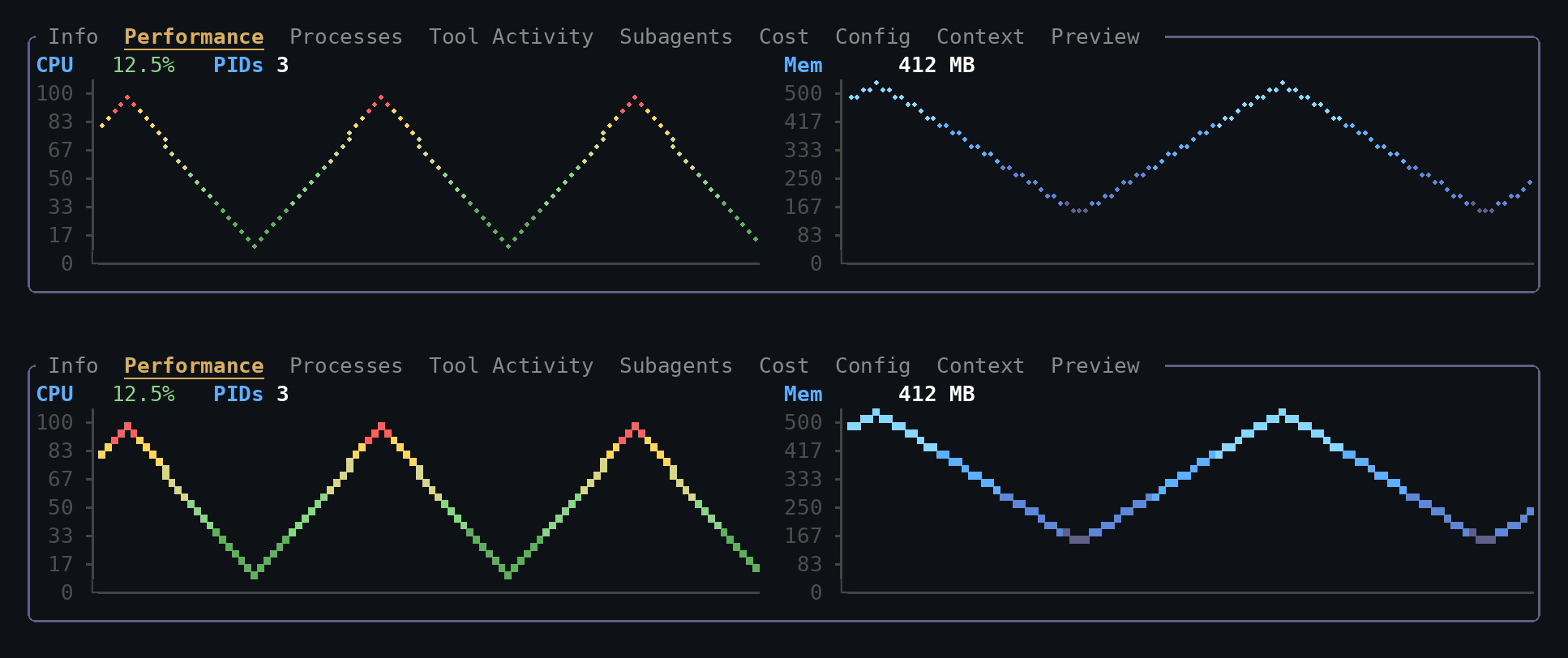
Task: Click the PIDs label in block-graph panel
Action: click(x=238, y=394)
